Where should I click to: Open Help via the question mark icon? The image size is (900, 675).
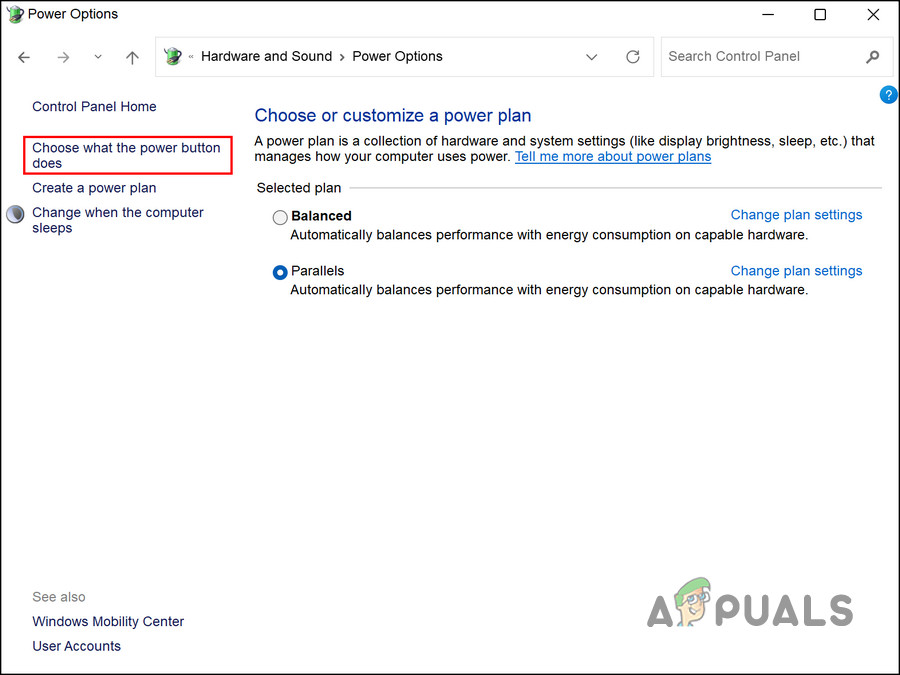coord(889,94)
